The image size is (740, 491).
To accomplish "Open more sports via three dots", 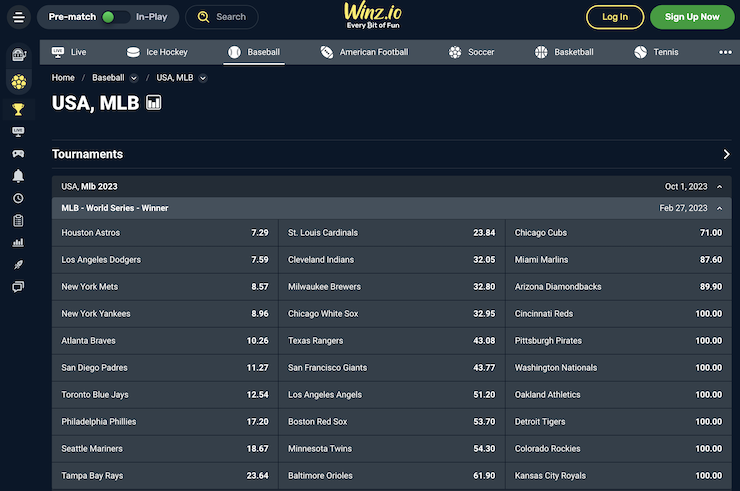I will coord(725,52).
